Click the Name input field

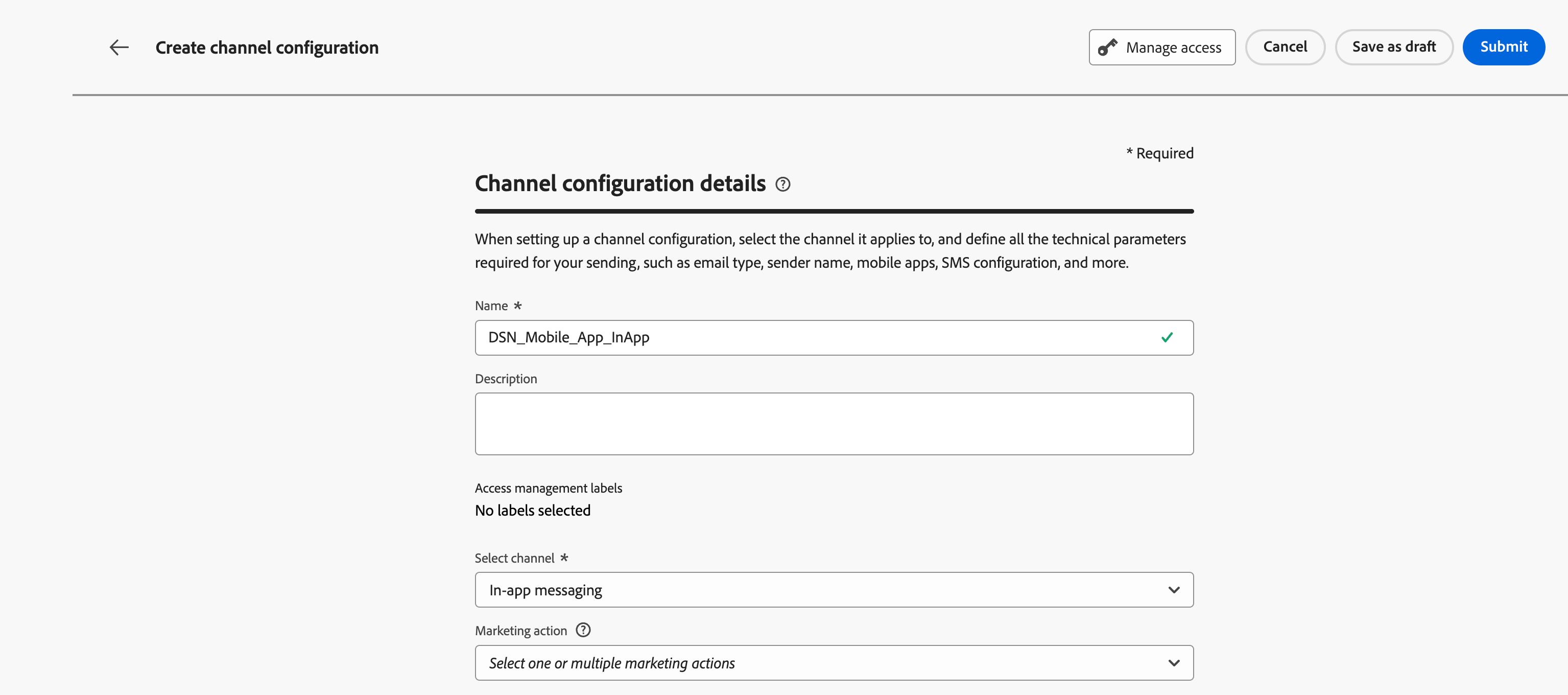coord(834,337)
